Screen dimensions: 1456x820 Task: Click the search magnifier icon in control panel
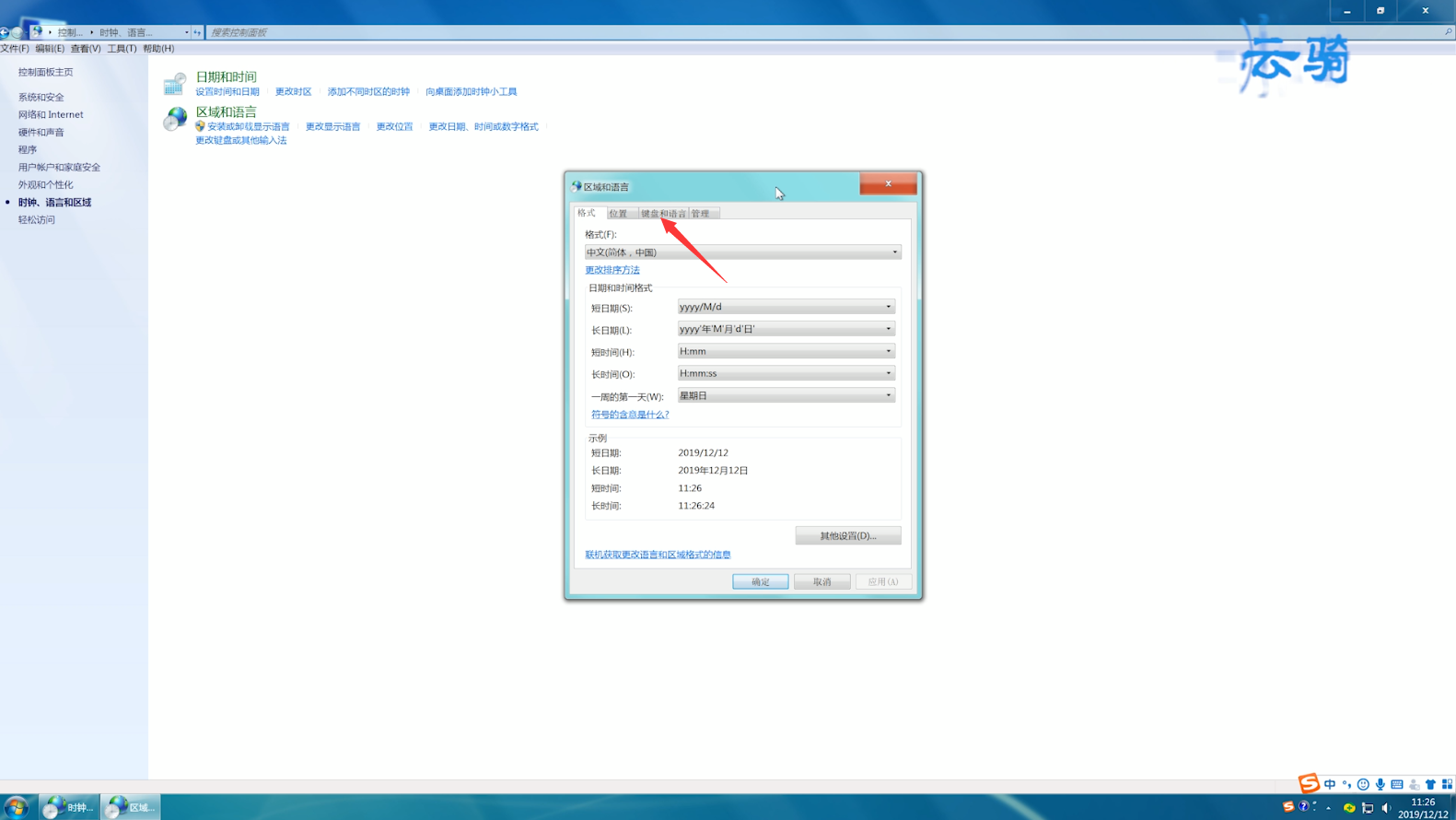[1448, 32]
